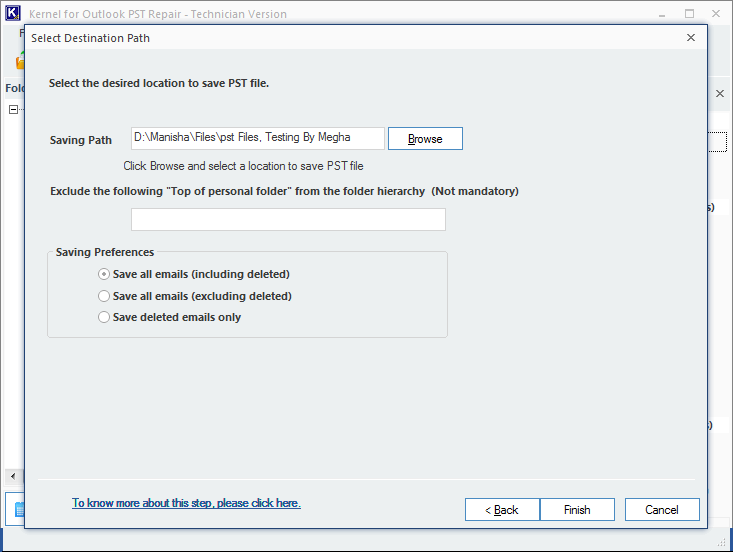The image size is (733, 552).
Task: Select Save deleted emails only option
Action: [x=169, y=317]
